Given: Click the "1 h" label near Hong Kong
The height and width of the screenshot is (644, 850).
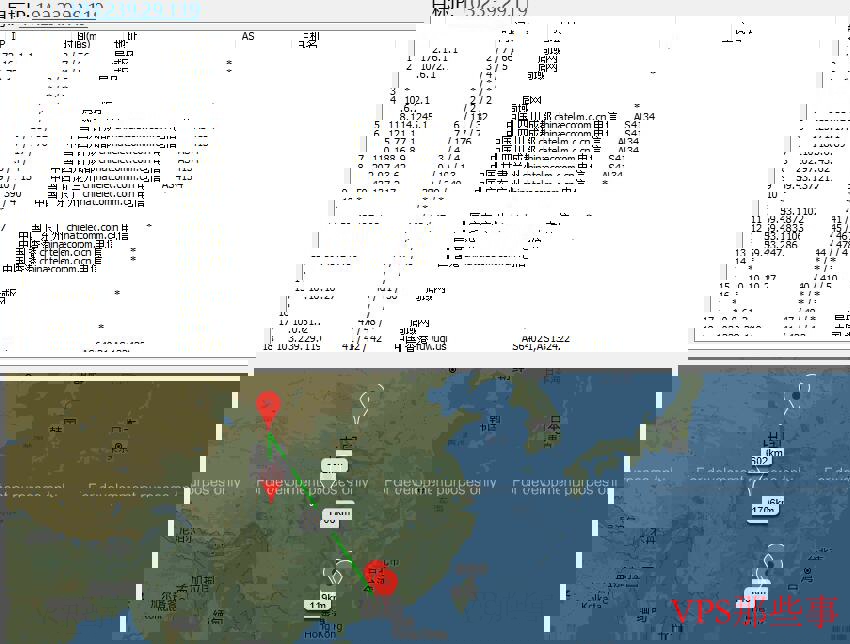Looking at the screenshot, I should 318,604.
